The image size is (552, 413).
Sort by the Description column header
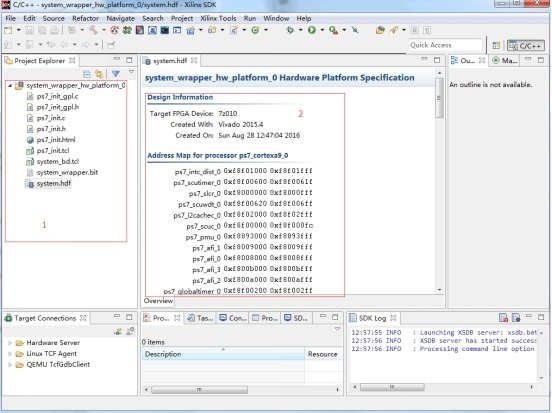[x=223, y=354]
